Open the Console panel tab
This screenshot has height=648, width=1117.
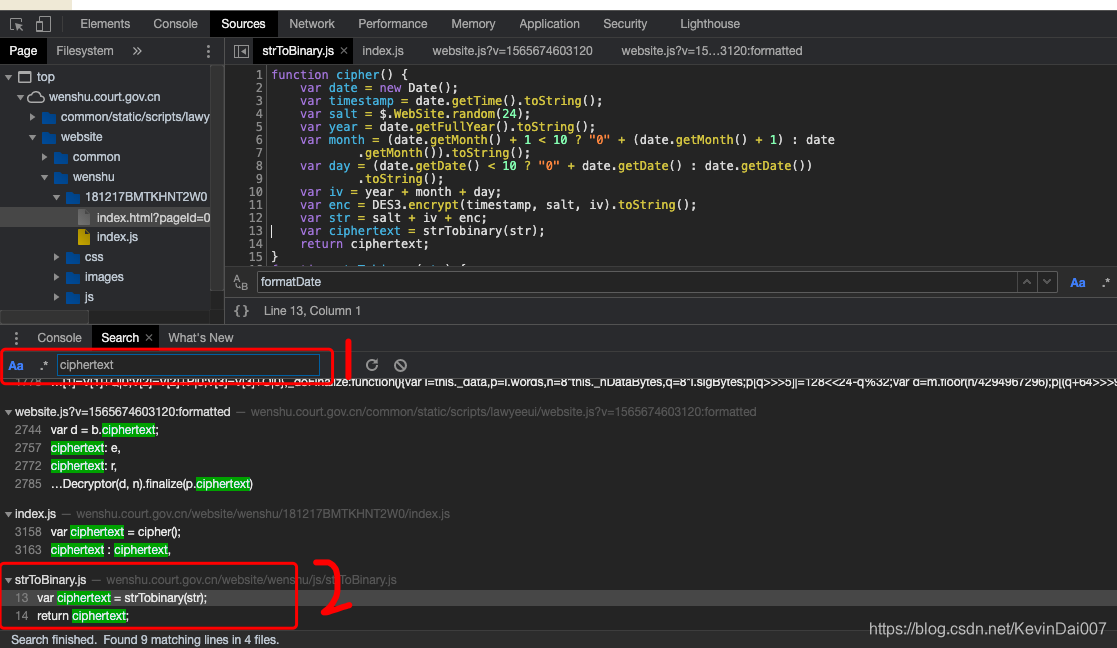175,24
